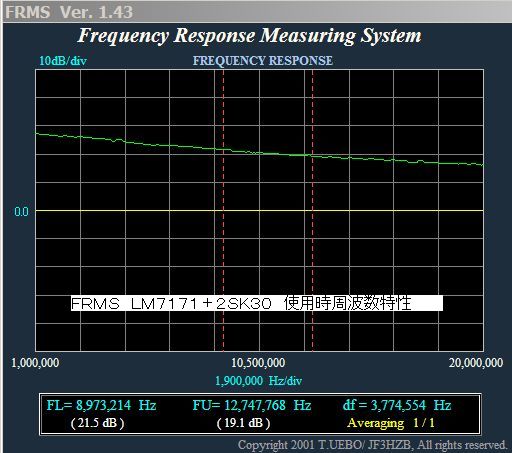The width and height of the screenshot is (512, 453).
Task: Click the 0.0 level axis label
Action: (x=21, y=212)
